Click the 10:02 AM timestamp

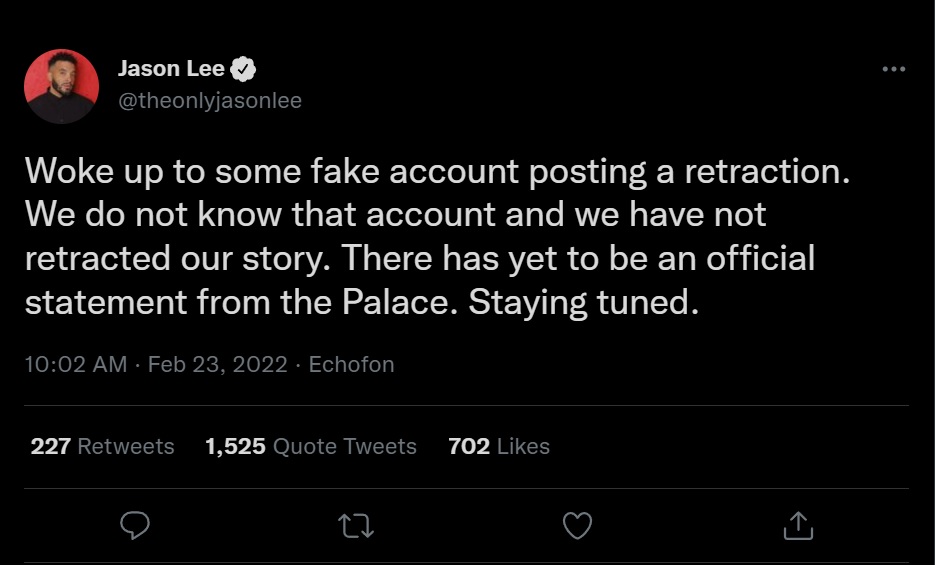coord(76,365)
